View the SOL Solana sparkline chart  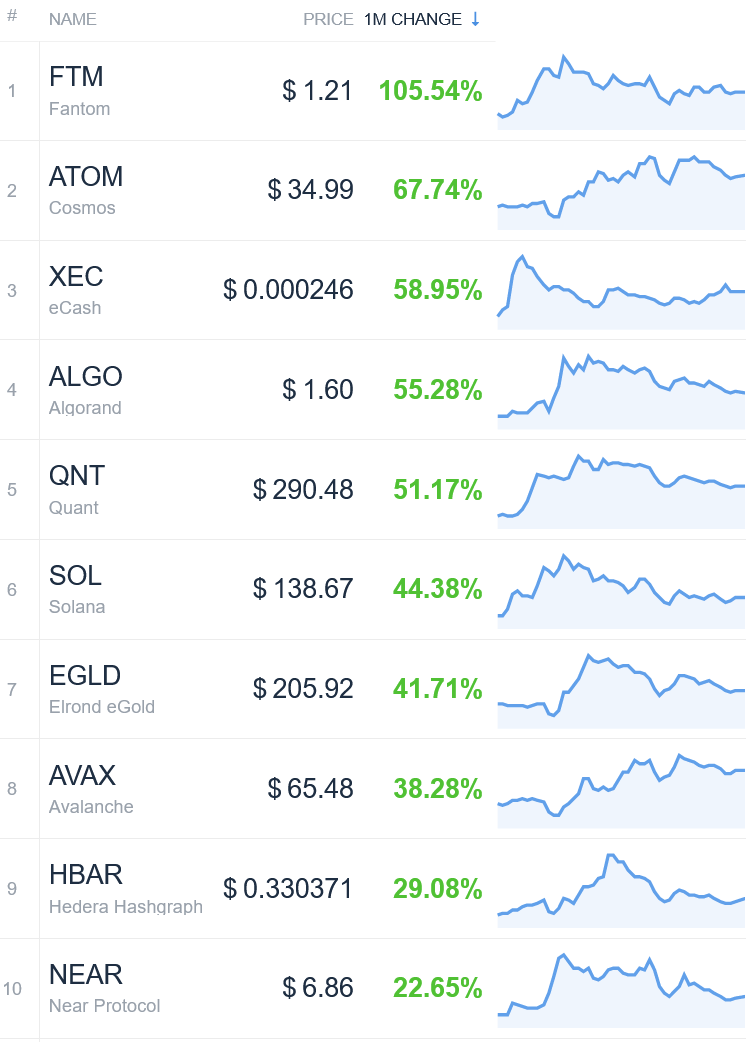(x=621, y=590)
